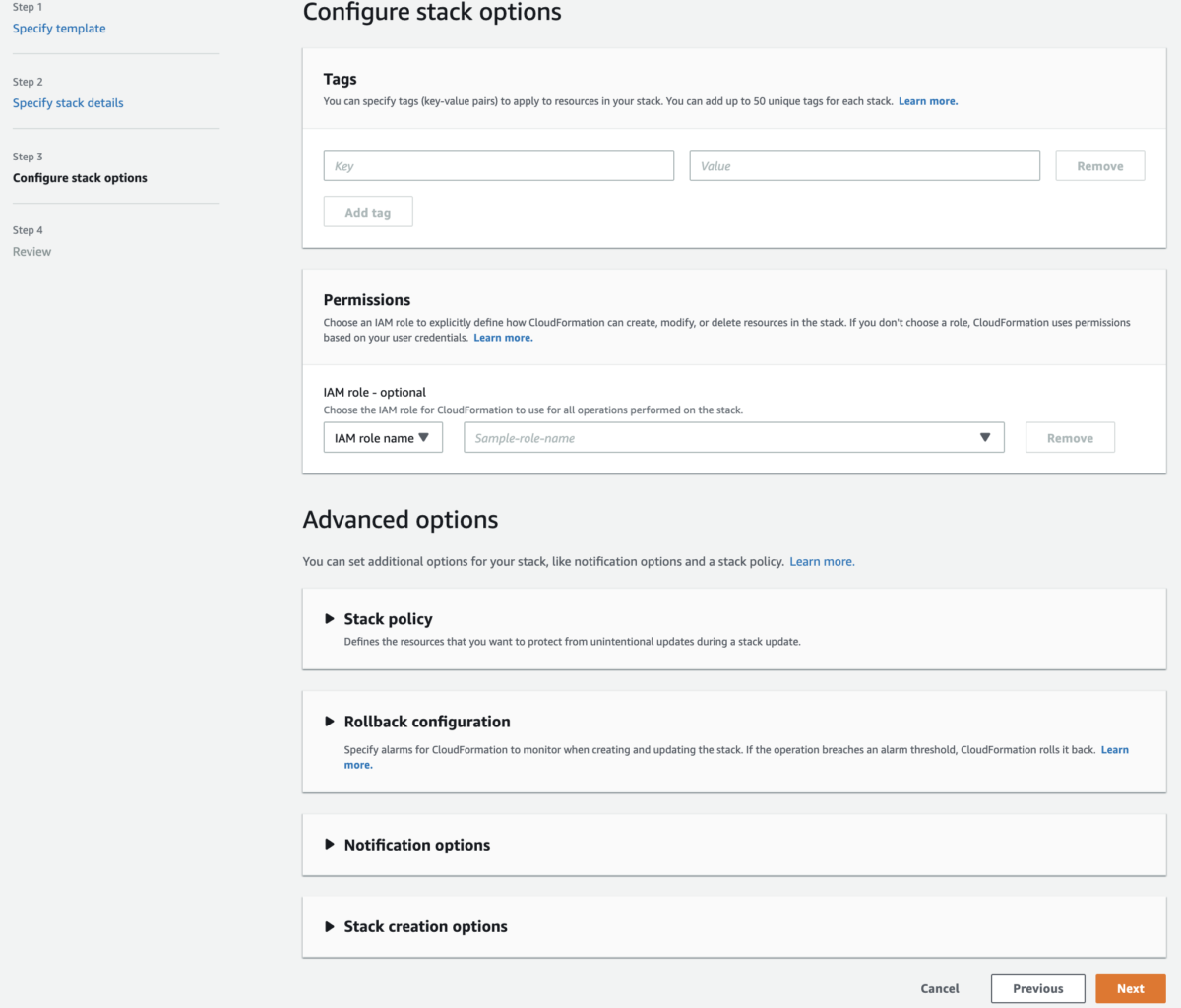Image resolution: width=1181 pixels, height=1008 pixels.
Task: Go back with the Previous button
Action: coord(1038,988)
